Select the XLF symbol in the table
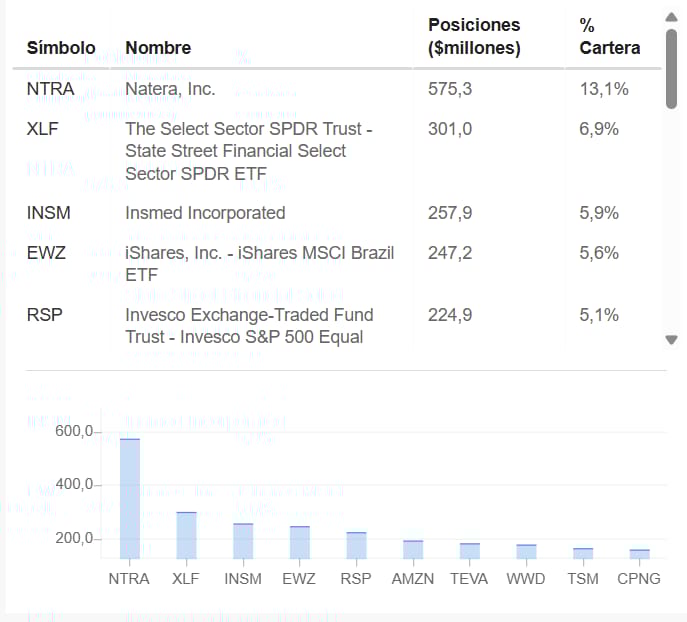Viewport: 687px width, 622px height. [43, 129]
